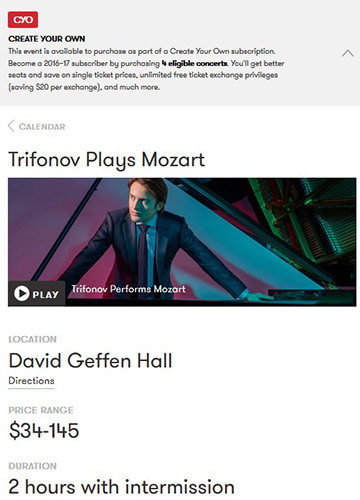Click the subscription description paragraph
The width and height of the screenshot is (360, 500).
click(146, 69)
